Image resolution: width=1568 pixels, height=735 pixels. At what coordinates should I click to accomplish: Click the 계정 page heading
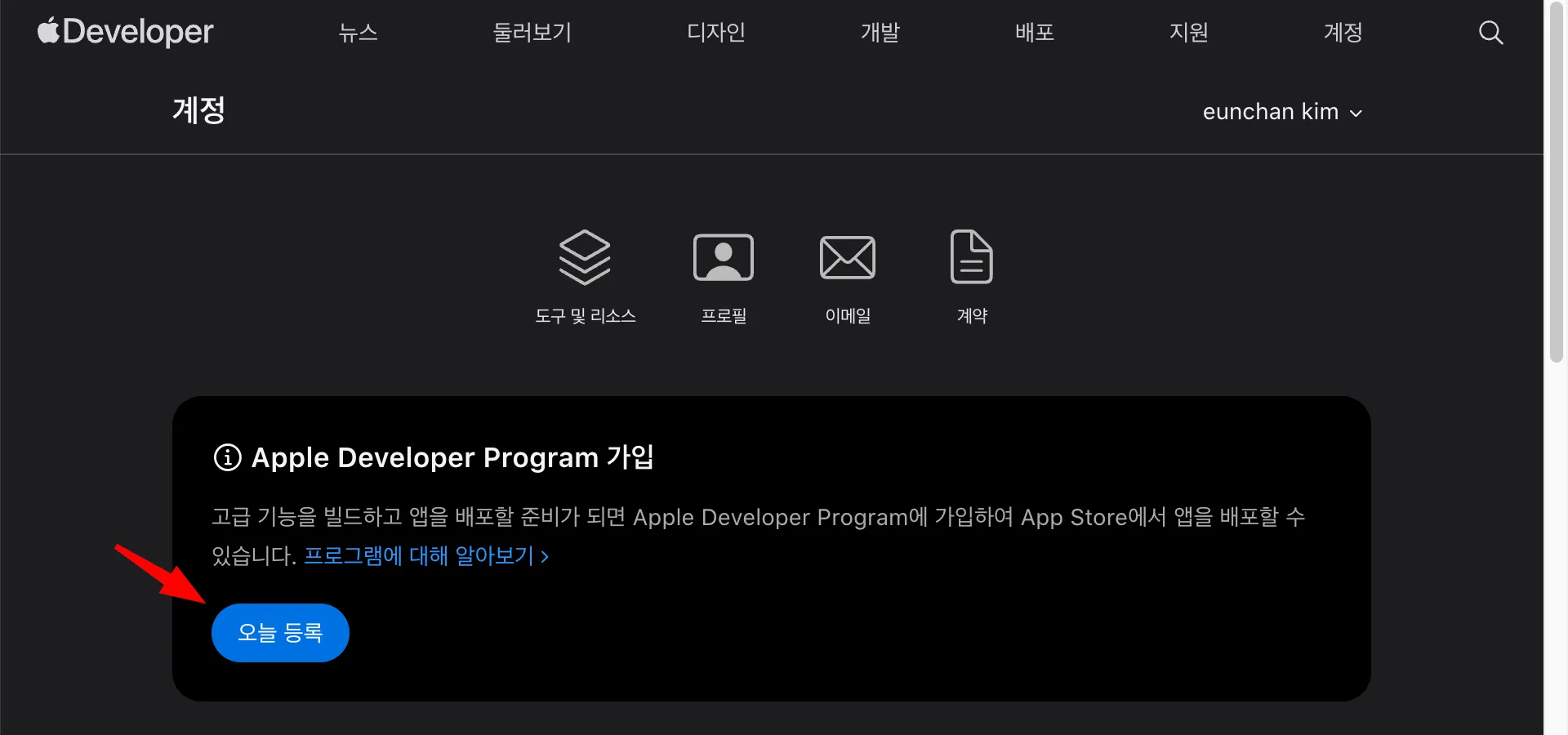click(x=198, y=110)
